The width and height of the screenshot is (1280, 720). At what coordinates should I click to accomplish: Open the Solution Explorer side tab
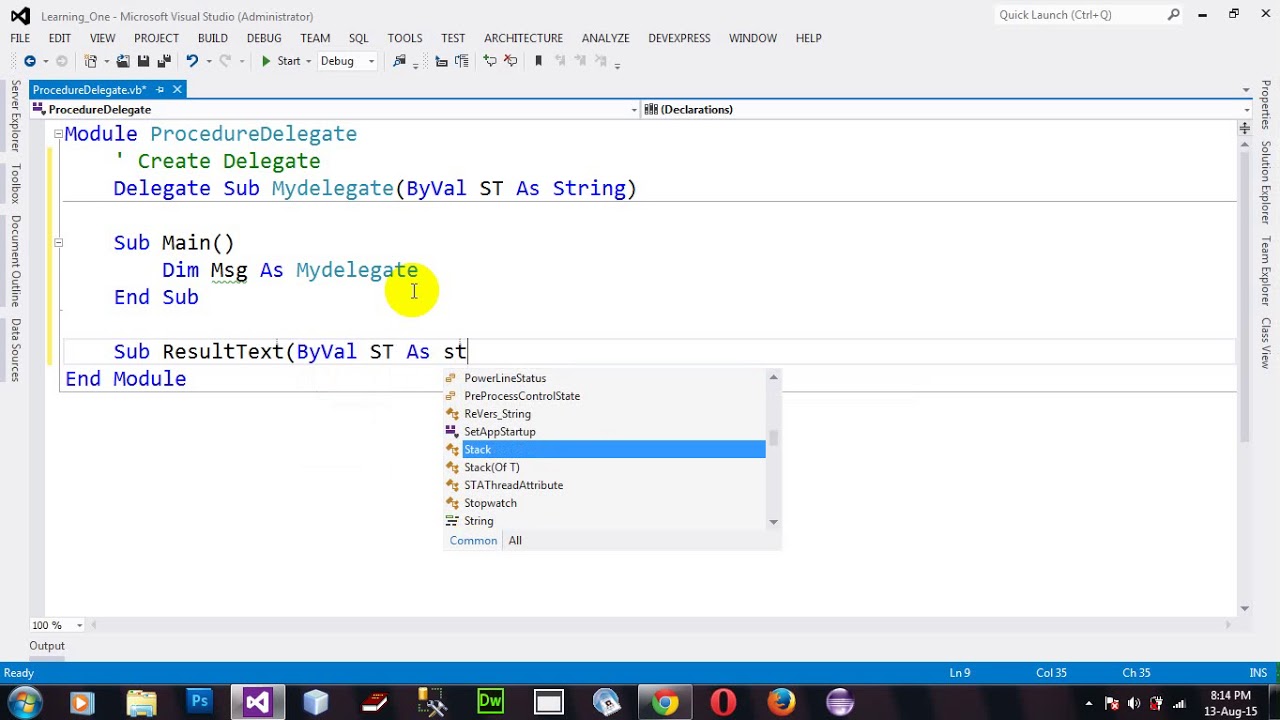coord(1265,182)
